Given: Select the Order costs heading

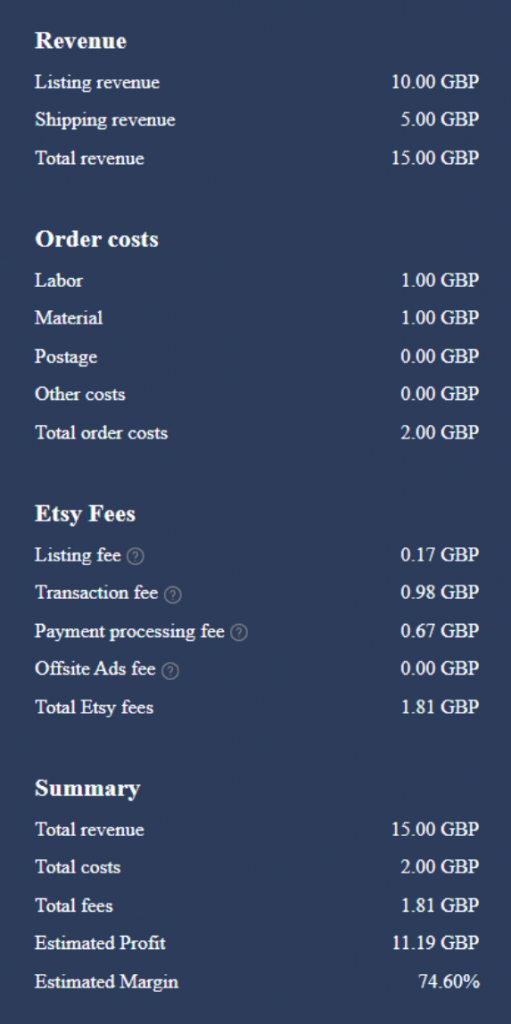Looking at the screenshot, I should click(x=97, y=239).
